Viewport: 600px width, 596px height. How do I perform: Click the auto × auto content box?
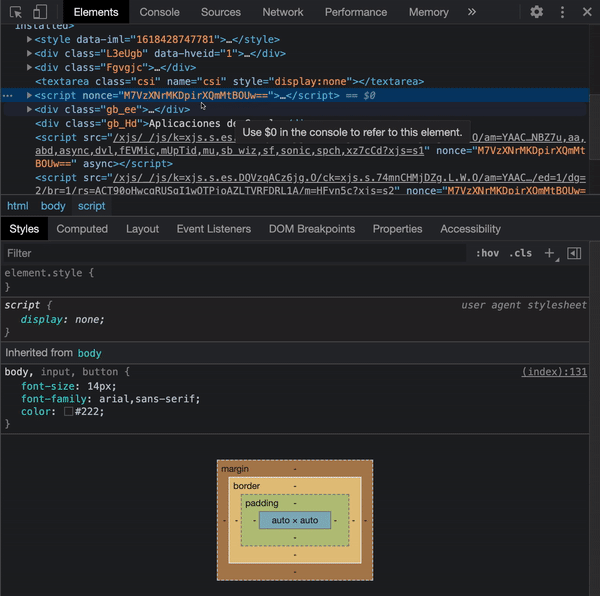(x=295, y=520)
